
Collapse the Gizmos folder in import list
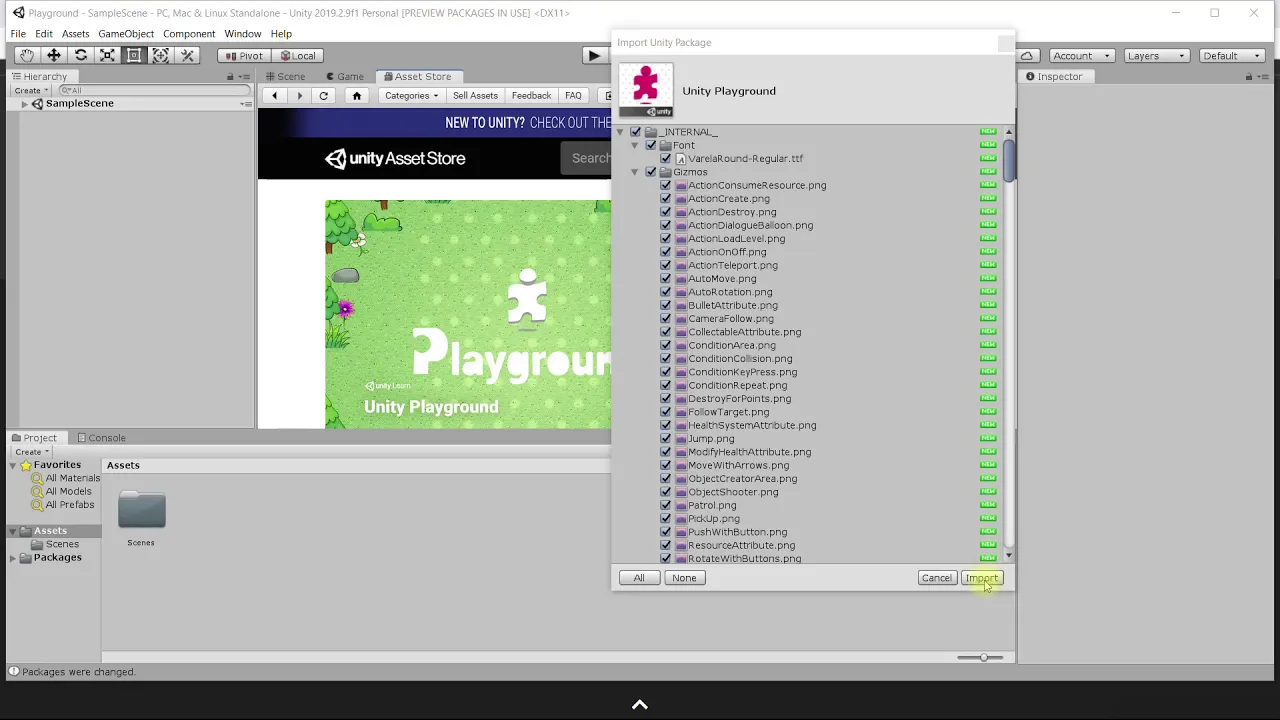pos(635,172)
